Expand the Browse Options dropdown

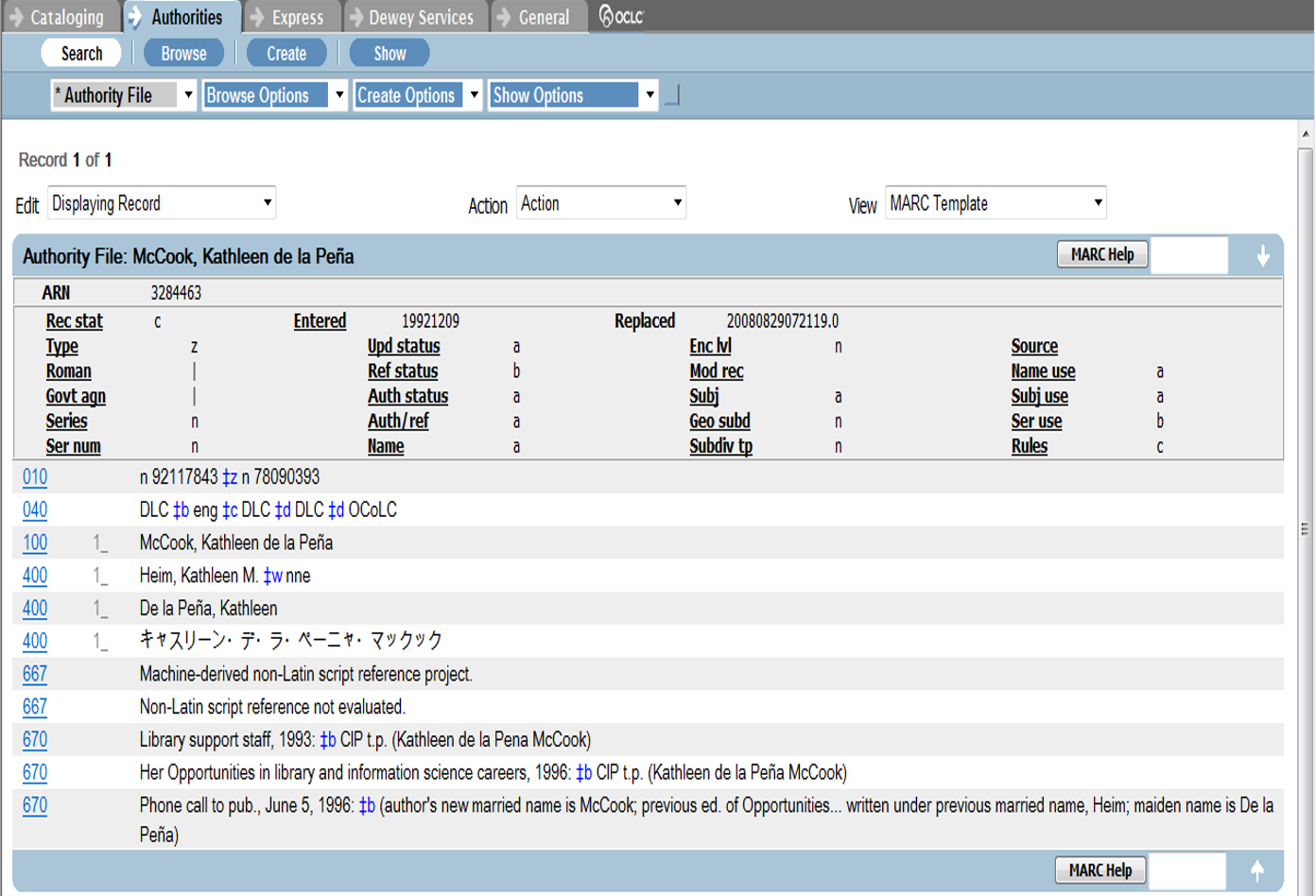click(274, 95)
